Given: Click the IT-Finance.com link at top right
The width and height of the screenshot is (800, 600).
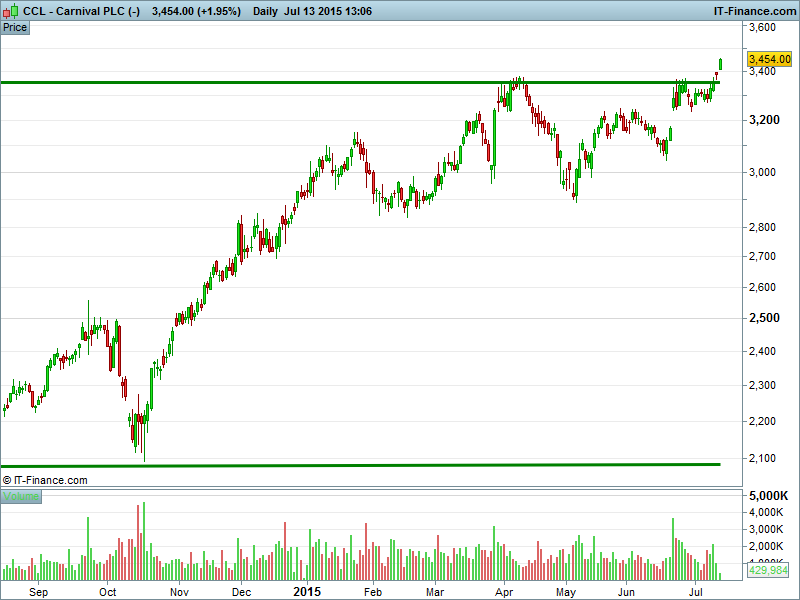Looking at the screenshot, I should point(755,11).
